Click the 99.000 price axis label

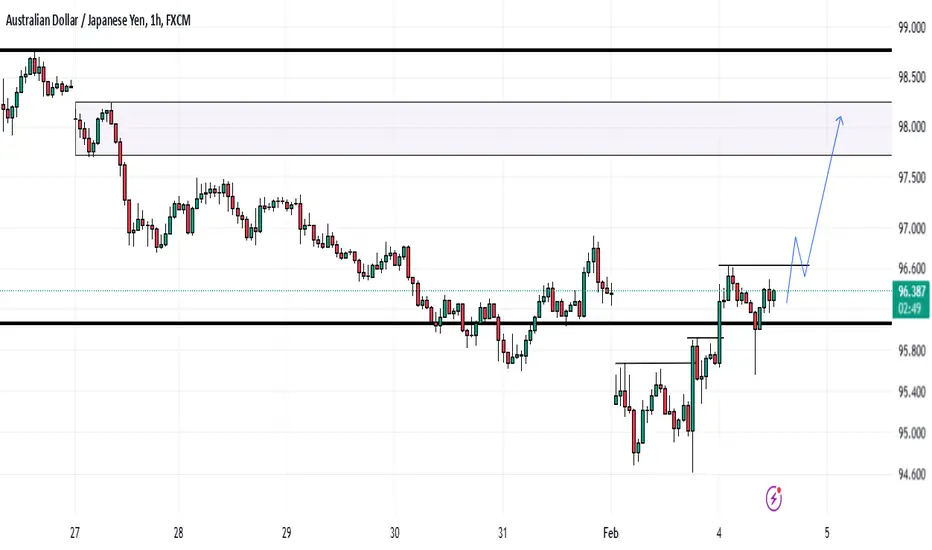(912, 27)
